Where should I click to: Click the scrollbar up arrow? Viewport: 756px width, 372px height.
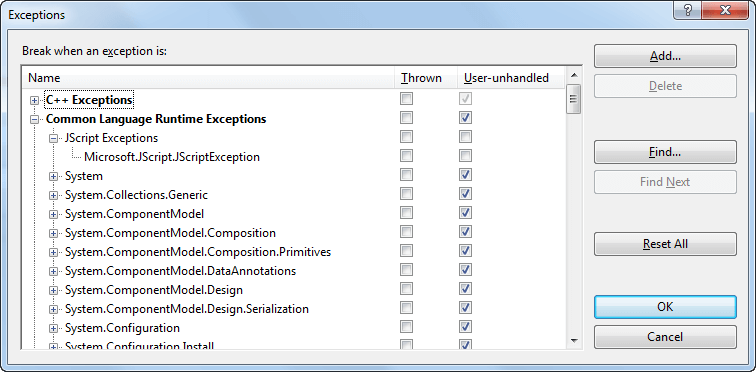(573, 75)
